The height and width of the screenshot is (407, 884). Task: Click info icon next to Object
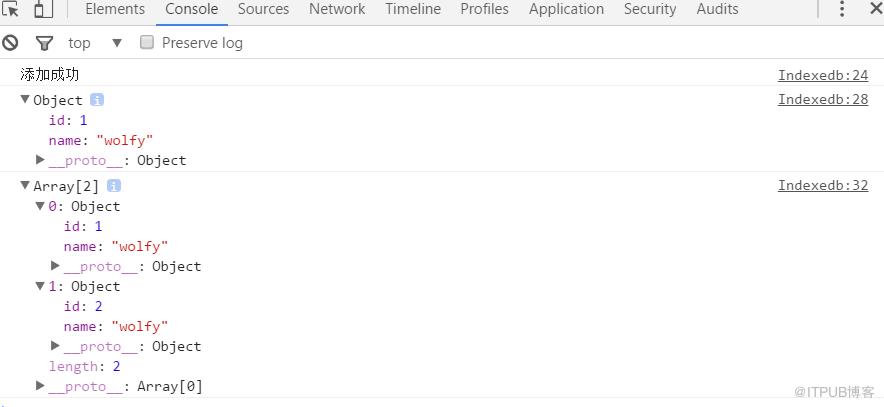coord(97,100)
